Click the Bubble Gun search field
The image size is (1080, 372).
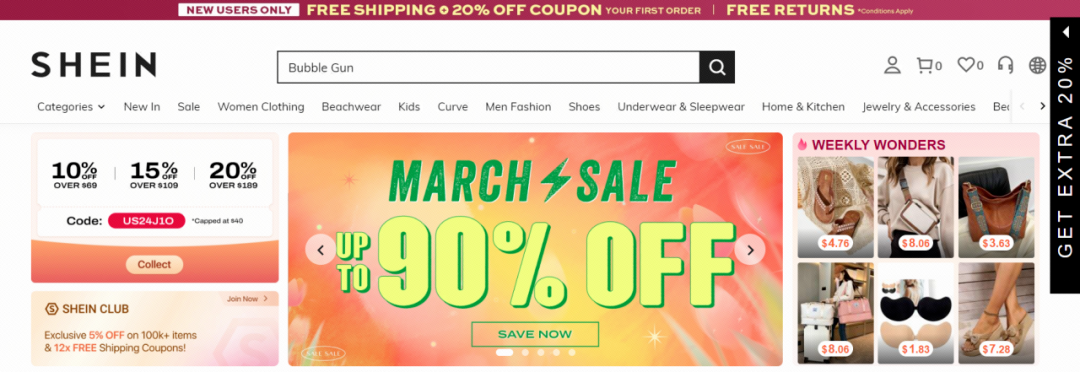[488, 67]
